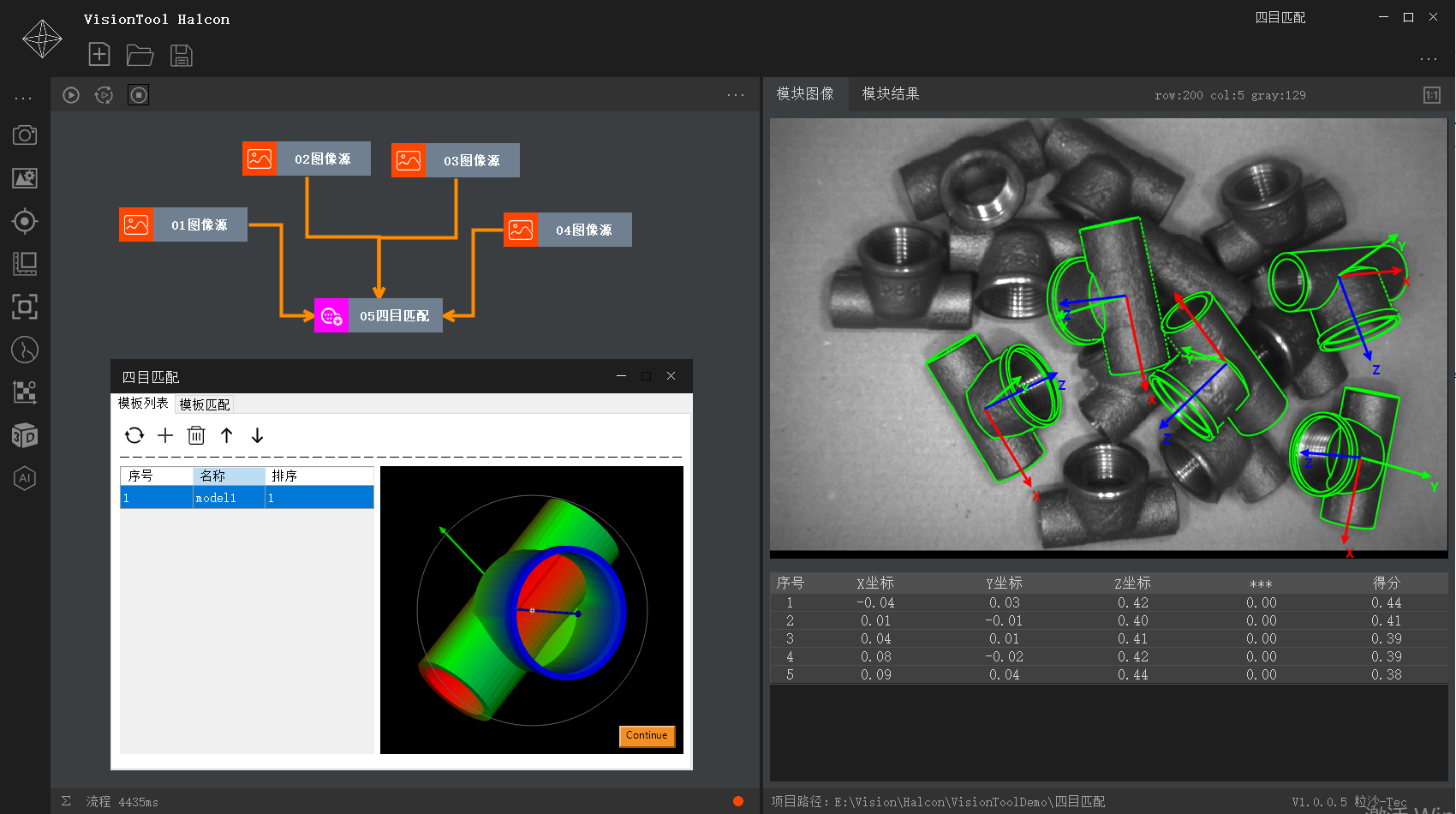Open the calibration checkerboard sidebar icon
The height and width of the screenshot is (814, 1456).
pos(25,392)
